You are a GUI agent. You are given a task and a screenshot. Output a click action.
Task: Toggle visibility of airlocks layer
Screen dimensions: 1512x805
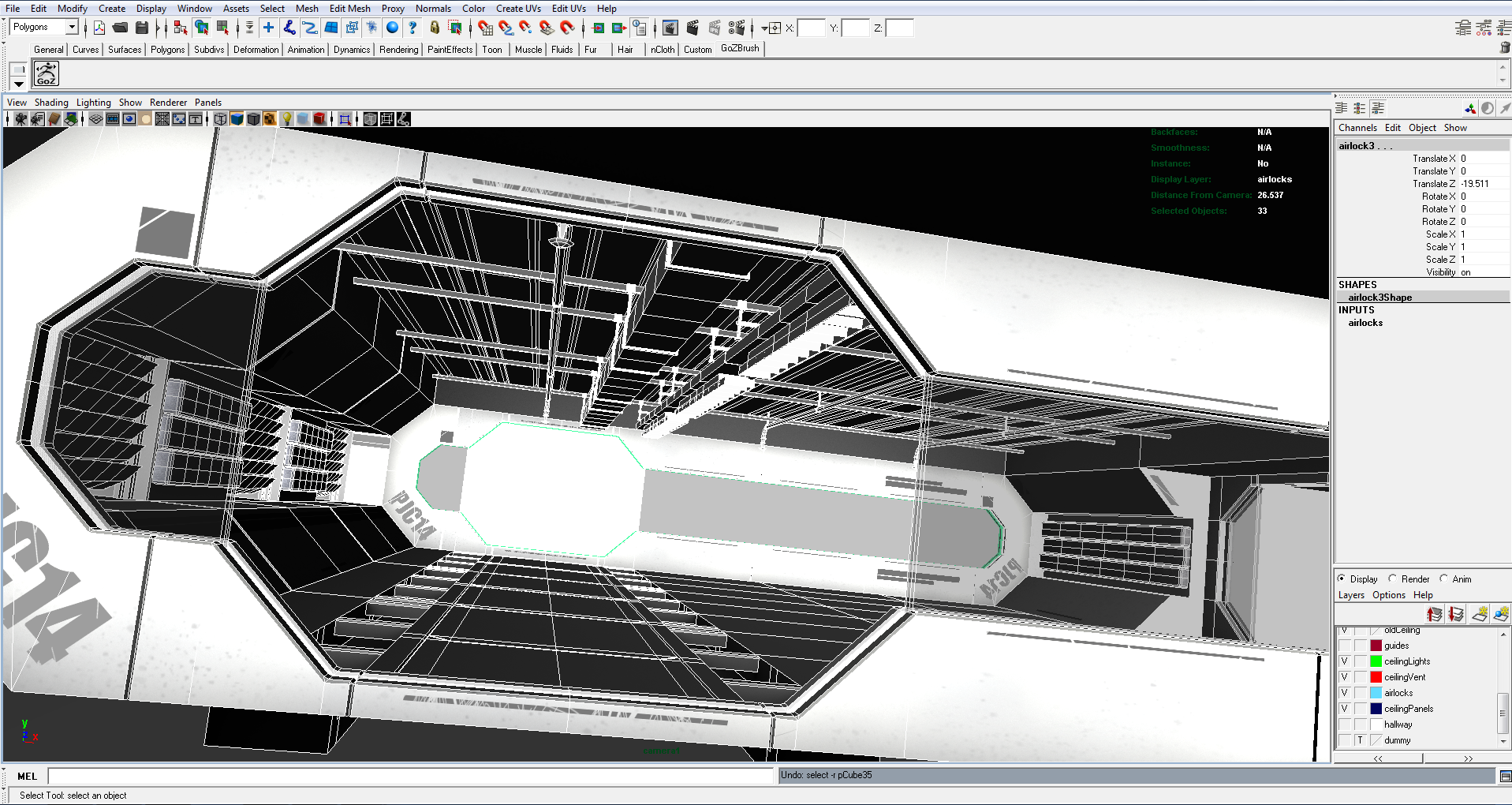point(1345,693)
